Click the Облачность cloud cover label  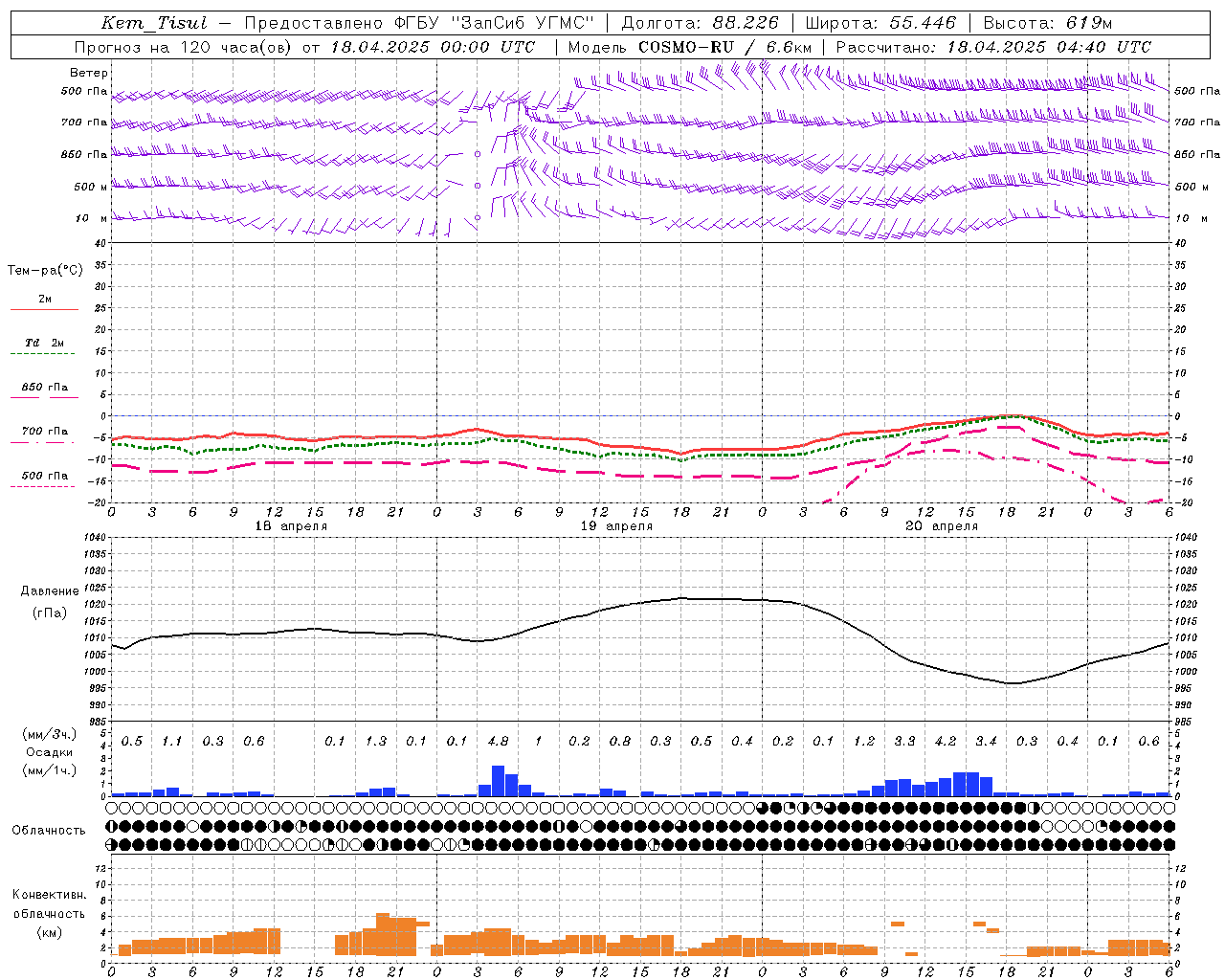tap(49, 831)
